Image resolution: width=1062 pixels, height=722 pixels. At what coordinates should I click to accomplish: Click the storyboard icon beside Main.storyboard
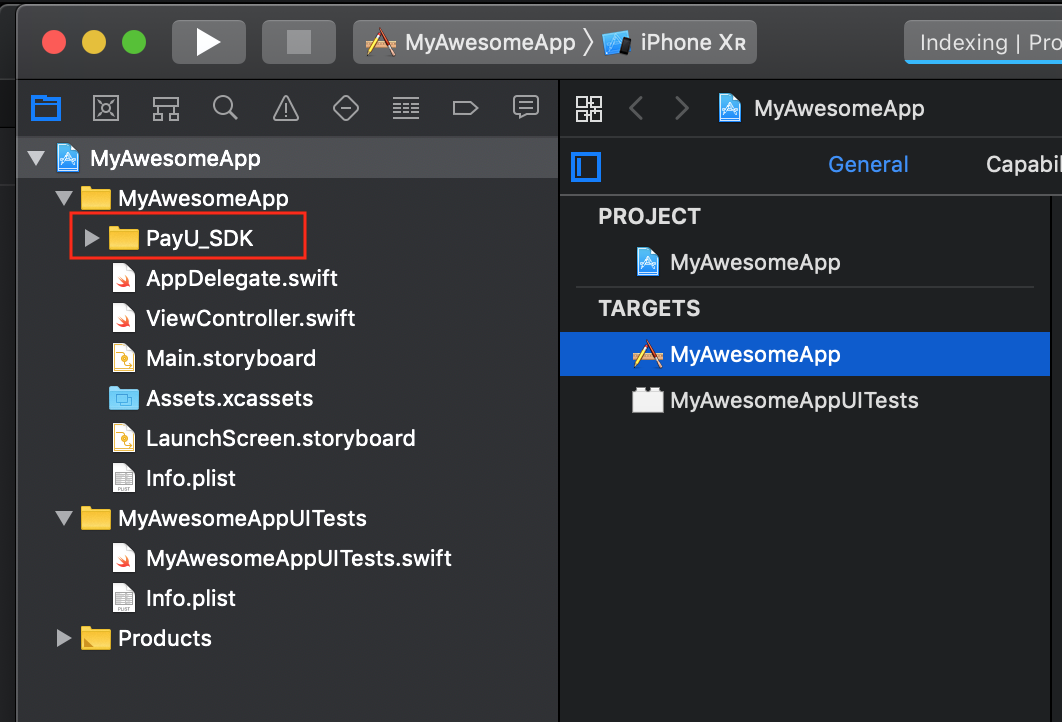click(123, 358)
